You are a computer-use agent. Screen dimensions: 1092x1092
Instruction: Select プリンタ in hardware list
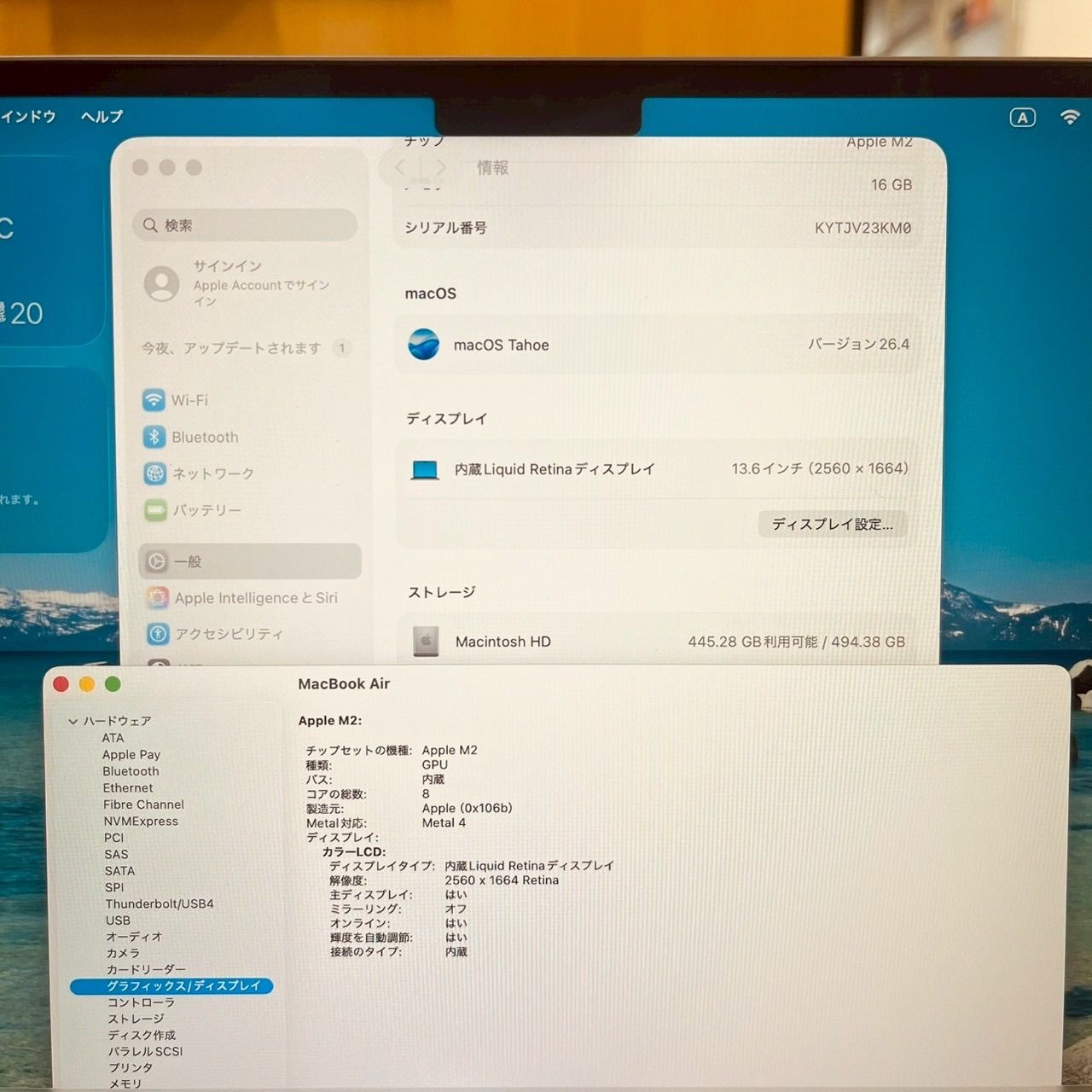pyautogui.click(x=131, y=1067)
